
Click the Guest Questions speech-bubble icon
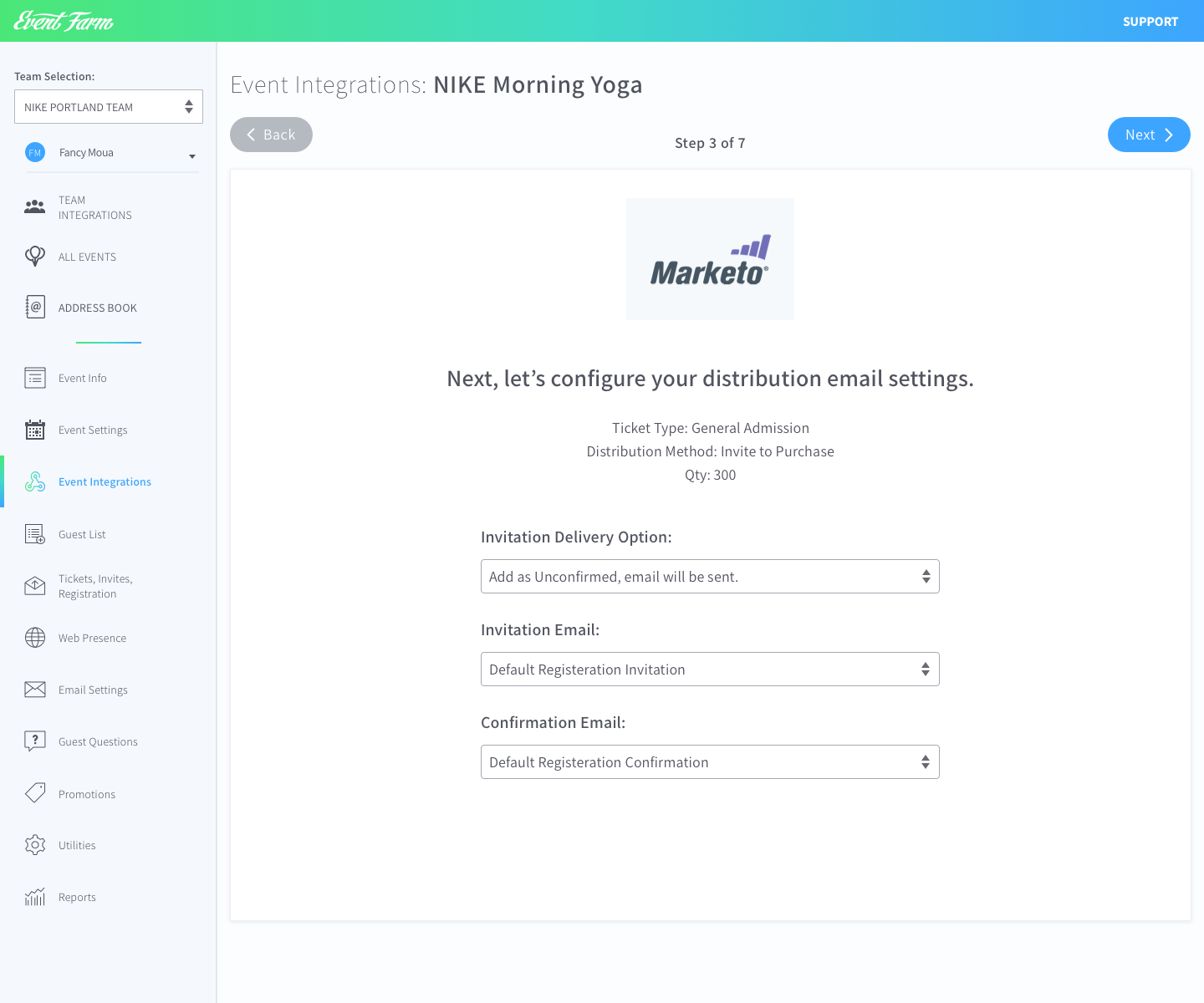35,741
